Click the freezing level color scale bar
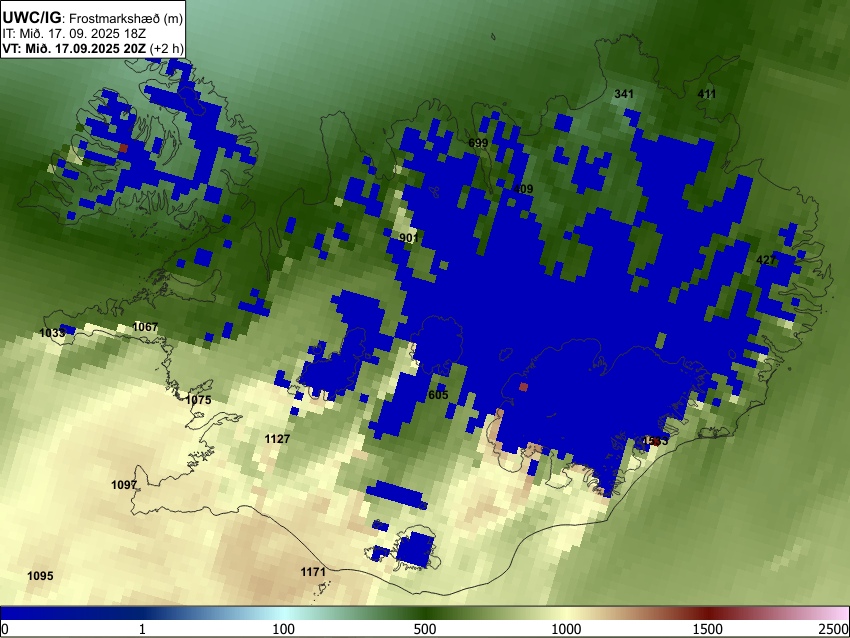The width and height of the screenshot is (850, 638). [x=425, y=613]
